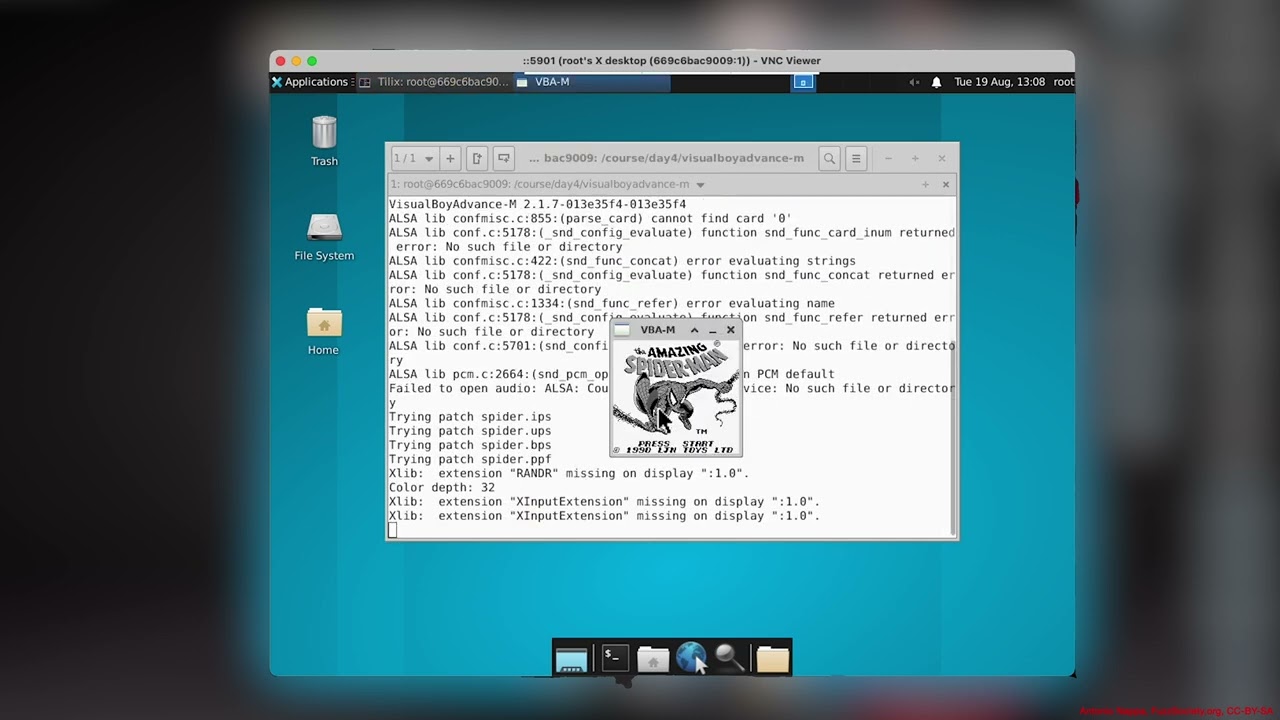Maximize the VNC Viewer window (green button)

click(x=312, y=61)
